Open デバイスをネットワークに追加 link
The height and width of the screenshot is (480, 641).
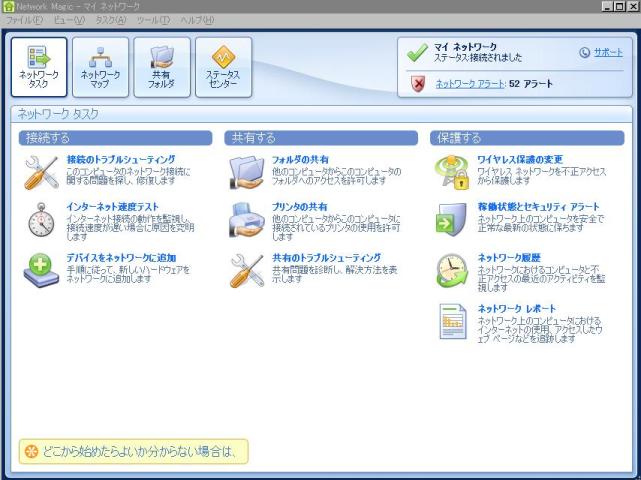coord(121,258)
